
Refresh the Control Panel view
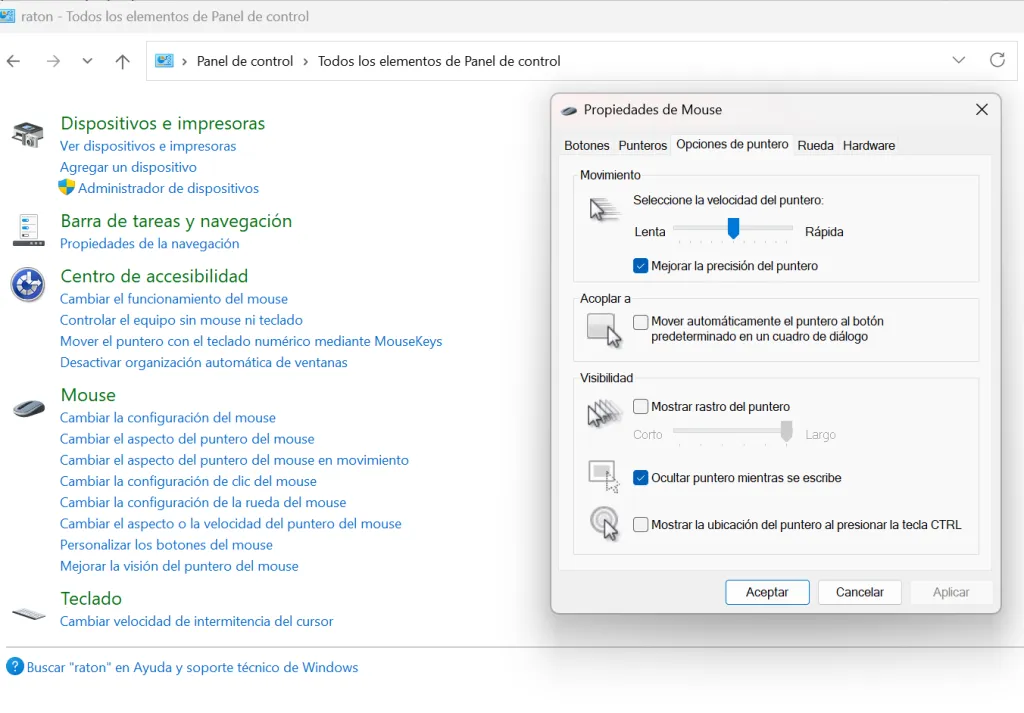coord(997,60)
